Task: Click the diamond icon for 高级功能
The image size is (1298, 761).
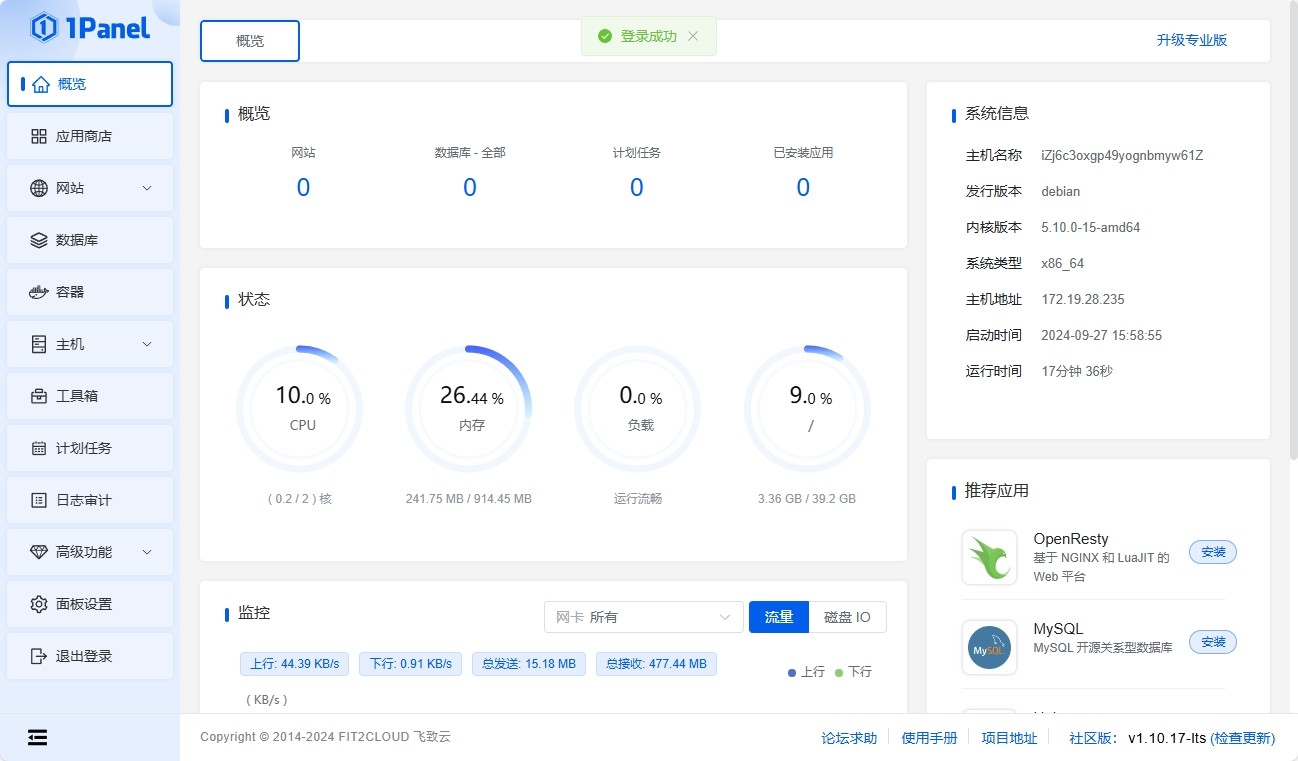Action: tap(39, 552)
